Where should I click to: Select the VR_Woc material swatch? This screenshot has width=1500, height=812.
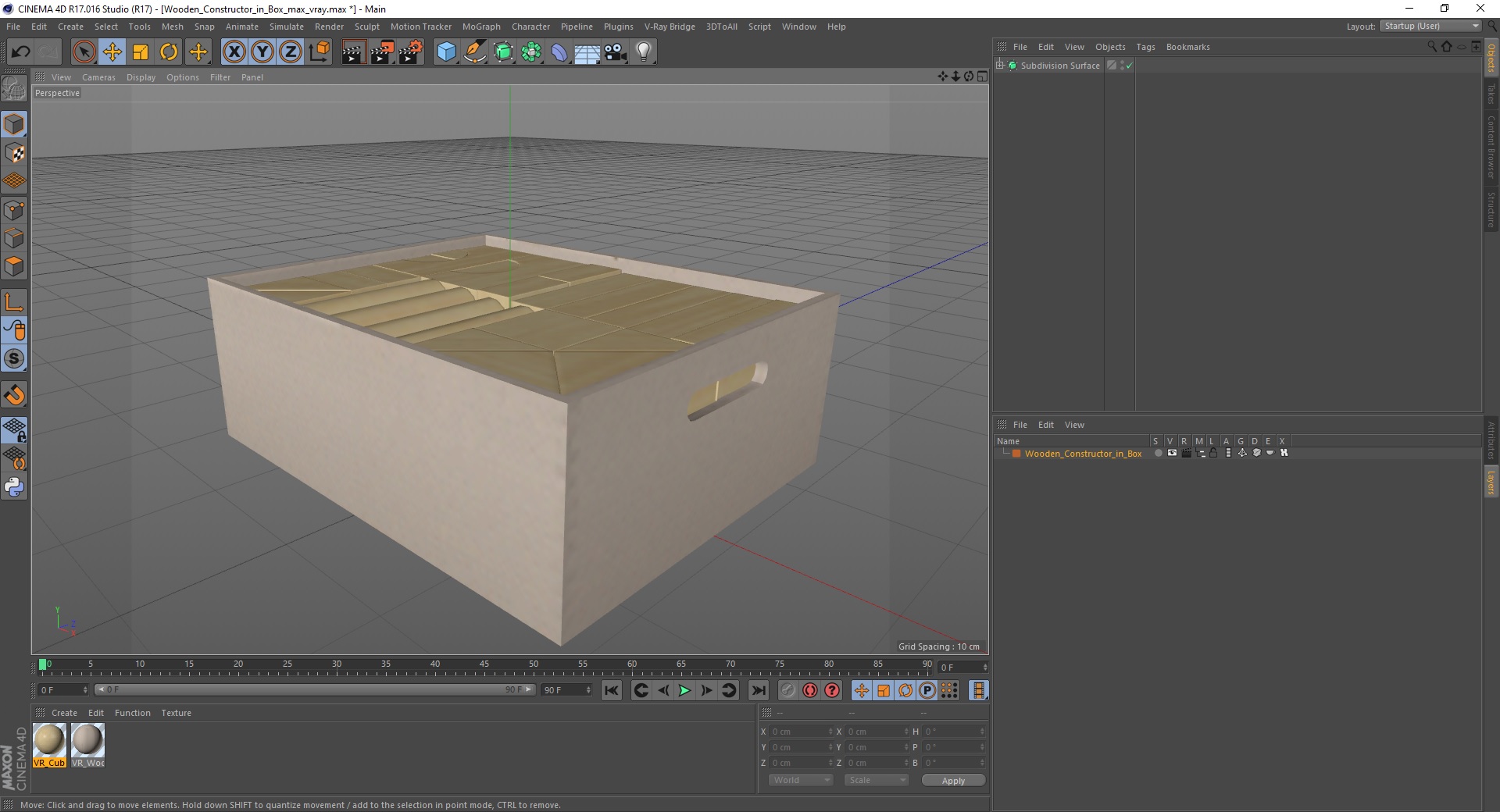tap(87, 745)
